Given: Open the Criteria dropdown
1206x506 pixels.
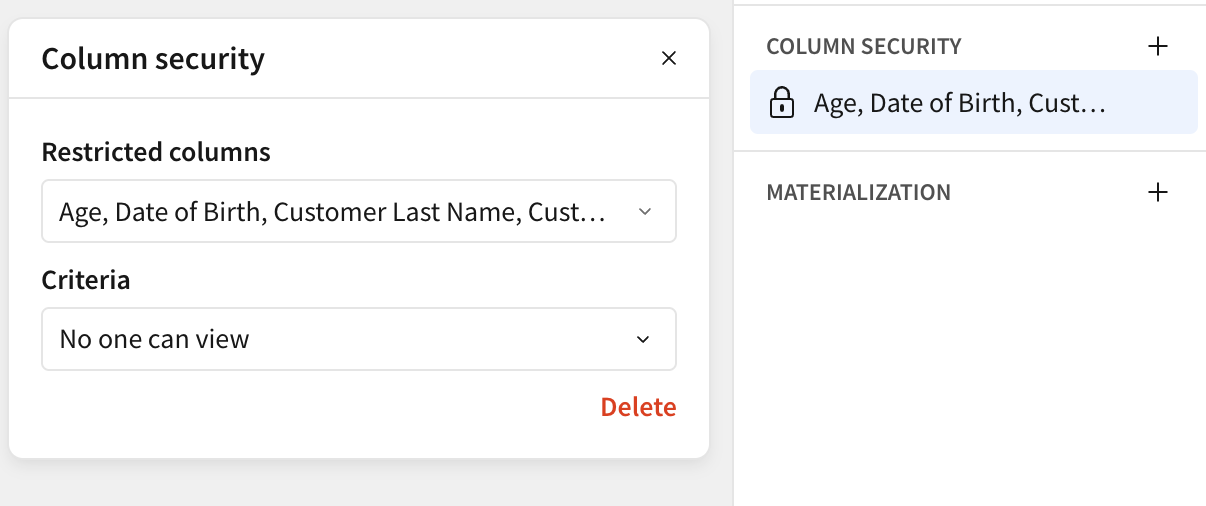Looking at the screenshot, I should (x=358, y=339).
